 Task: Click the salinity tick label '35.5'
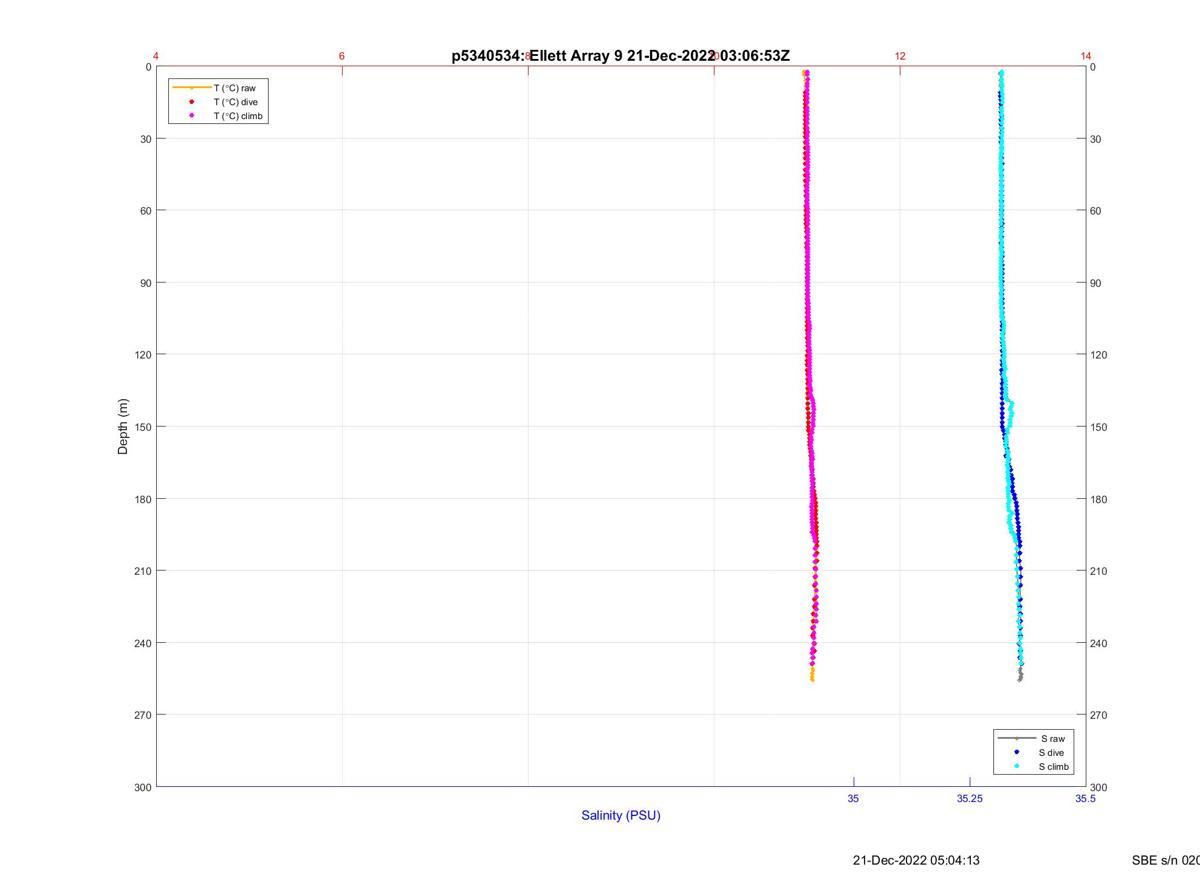[x=1085, y=798]
